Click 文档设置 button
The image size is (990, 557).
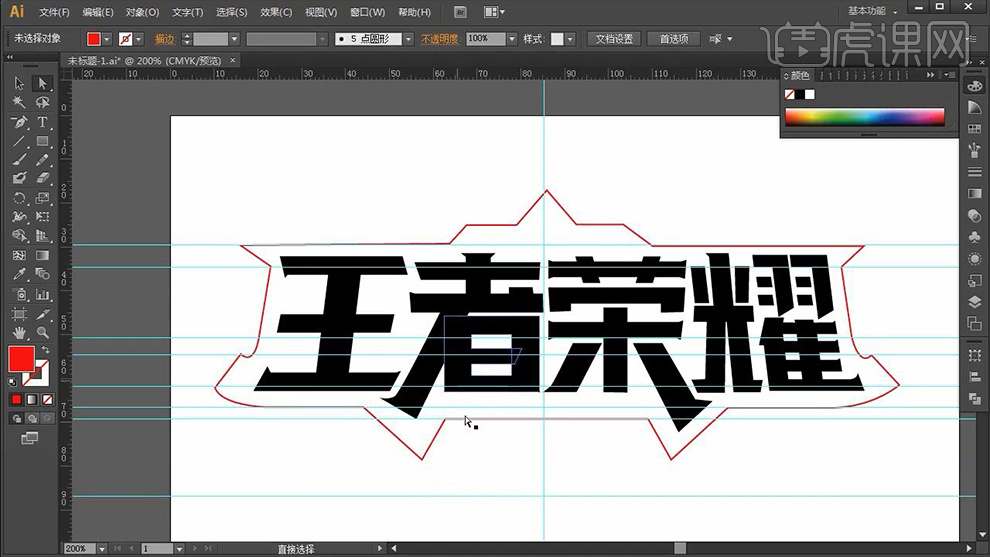(x=614, y=39)
